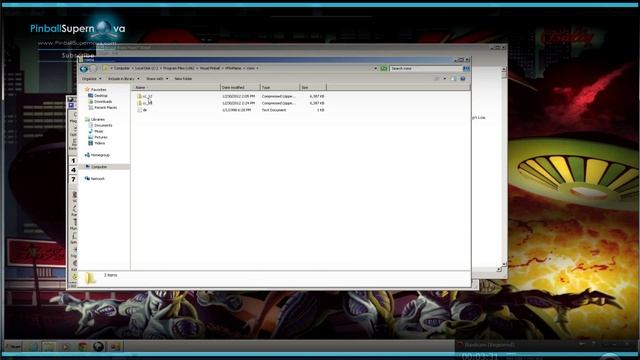The width and height of the screenshot is (640, 360).
Task: Open Include in library dropdown
Action: click(124, 78)
